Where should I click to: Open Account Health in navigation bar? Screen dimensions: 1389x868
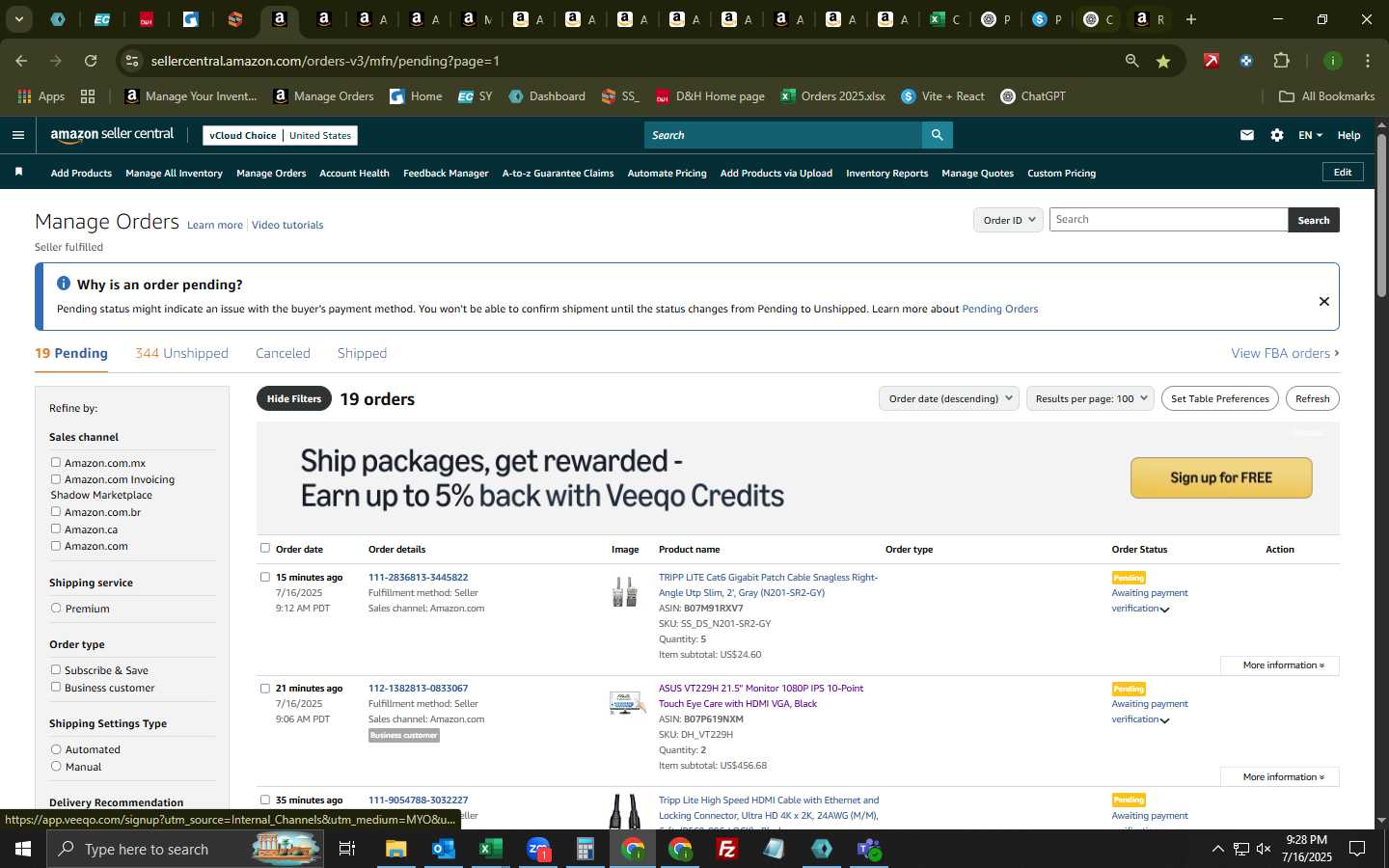pos(354,174)
